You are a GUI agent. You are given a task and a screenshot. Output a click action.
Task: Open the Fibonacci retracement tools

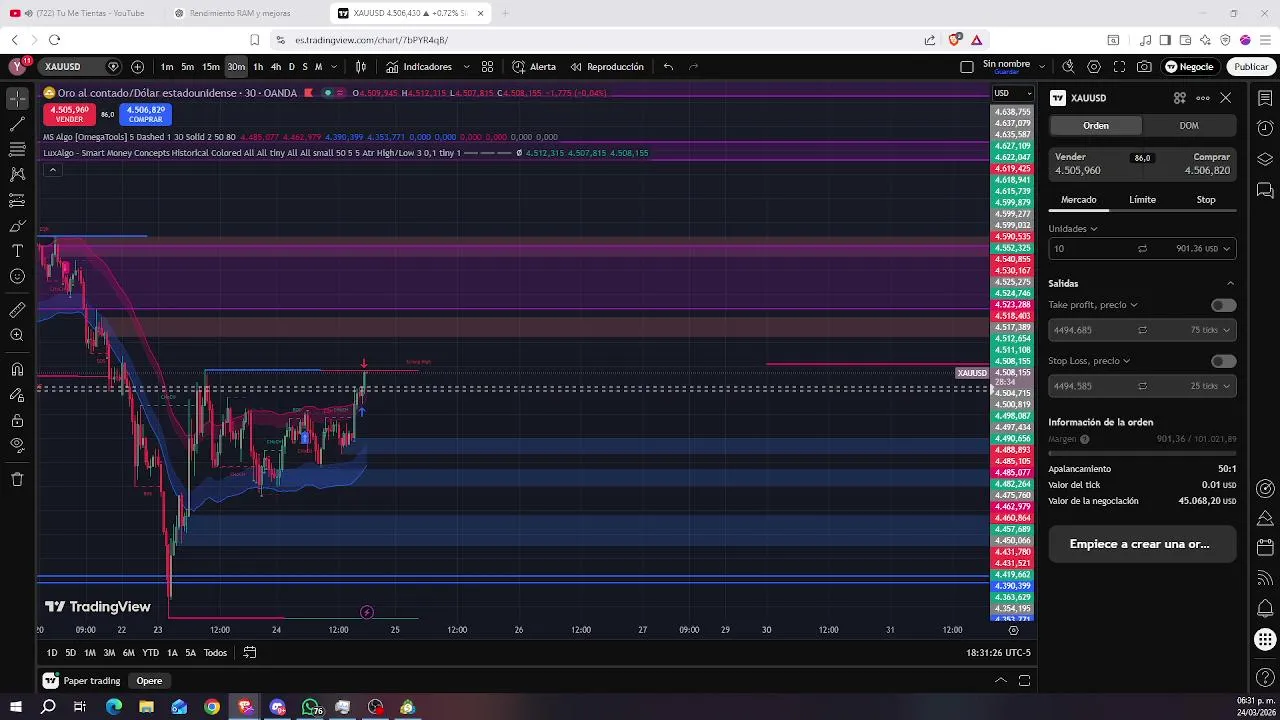(17, 149)
